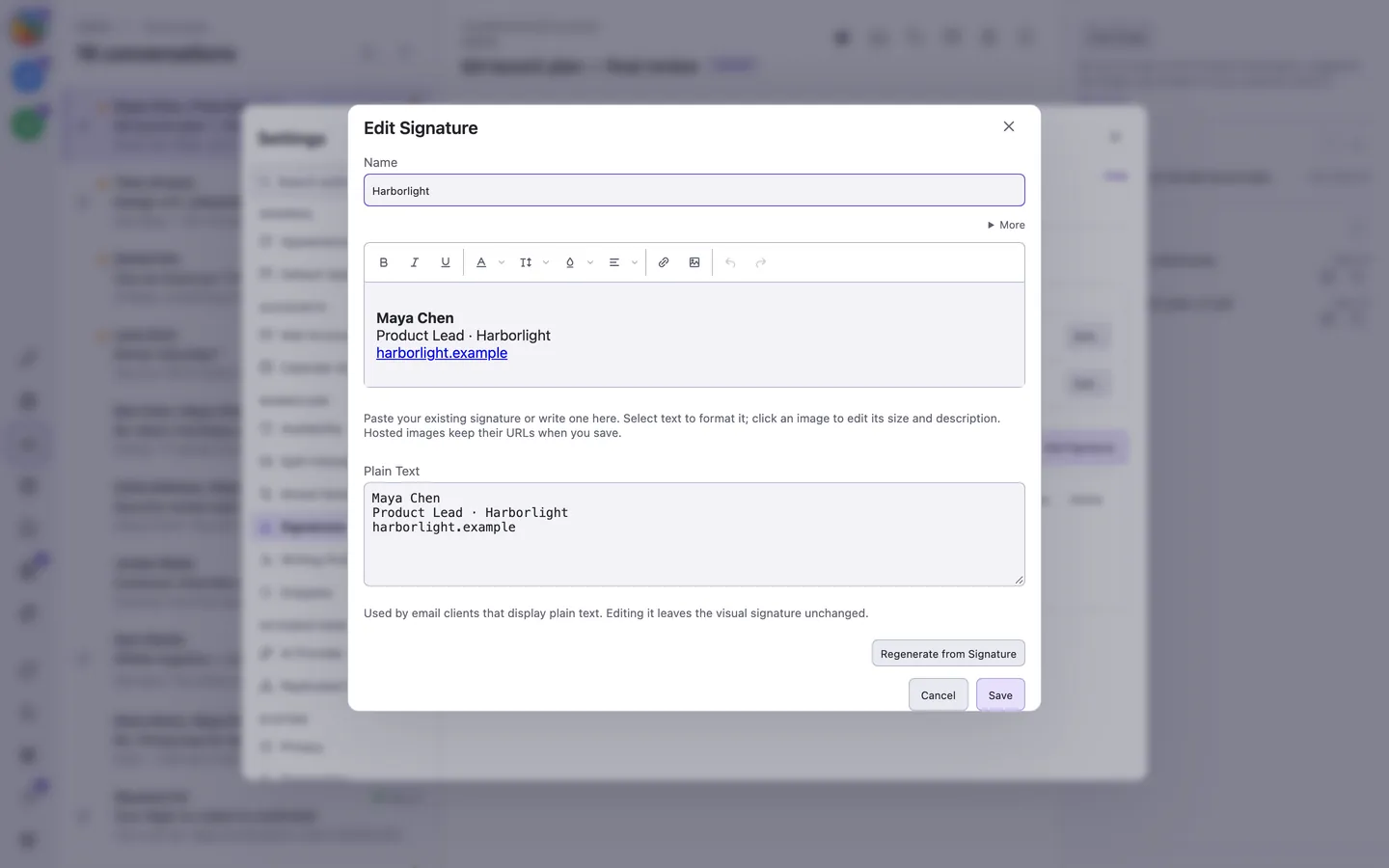Image resolution: width=1389 pixels, height=868 pixels.
Task: Click the harborlight.example link in rich signature
Action: pos(442,353)
